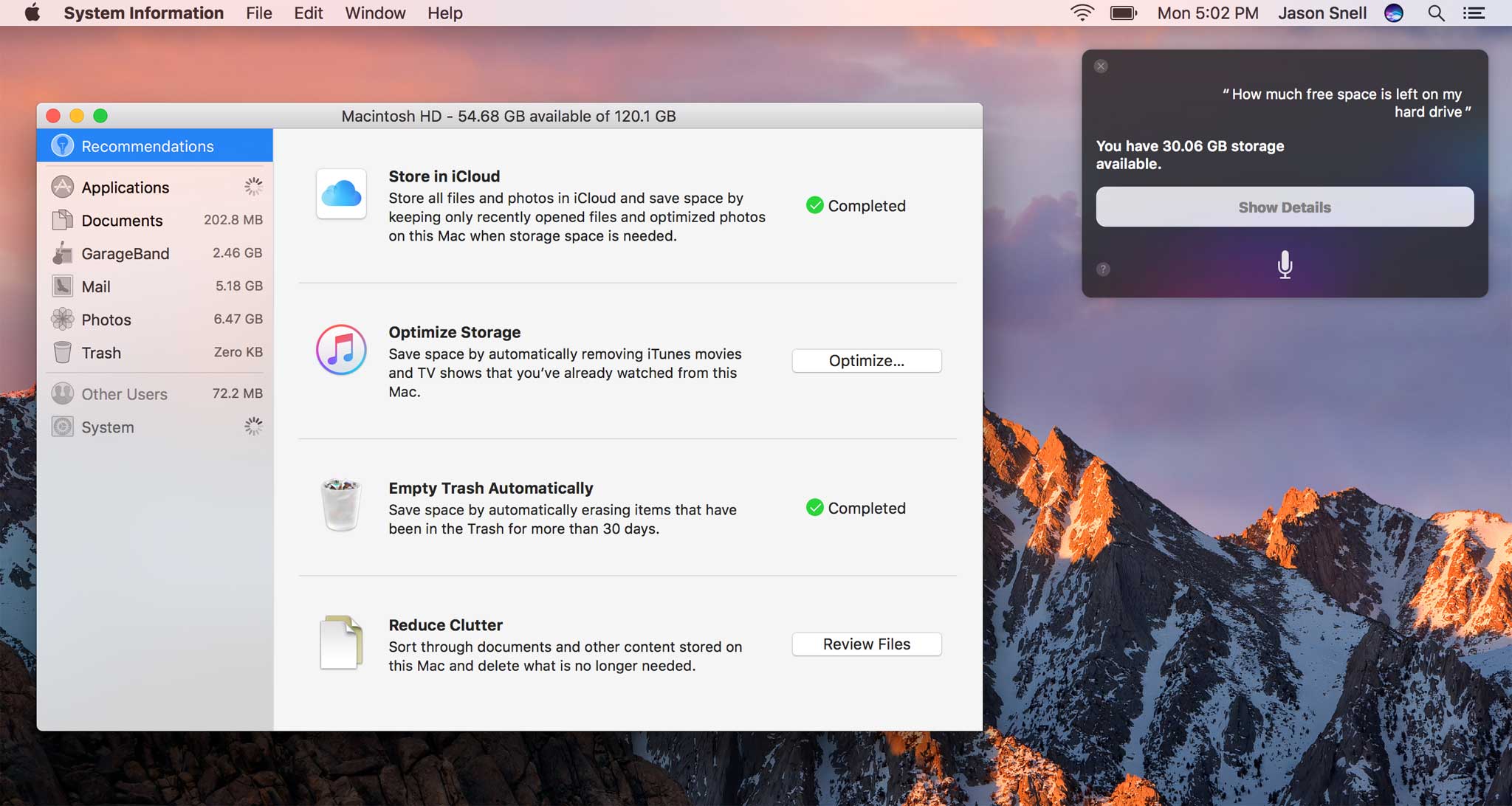Click the Siri microphone icon
Screen dimensions: 1512x806
click(1285, 264)
